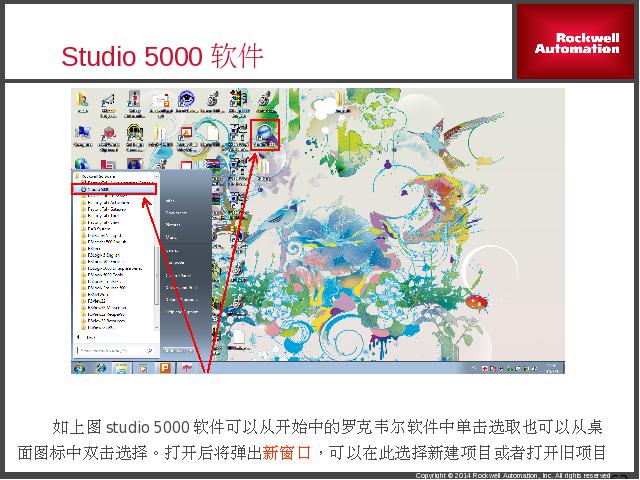Click the magnifier icon in Start search
Image resolution: width=640 pixels, height=480 pixels.
click(150, 351)
